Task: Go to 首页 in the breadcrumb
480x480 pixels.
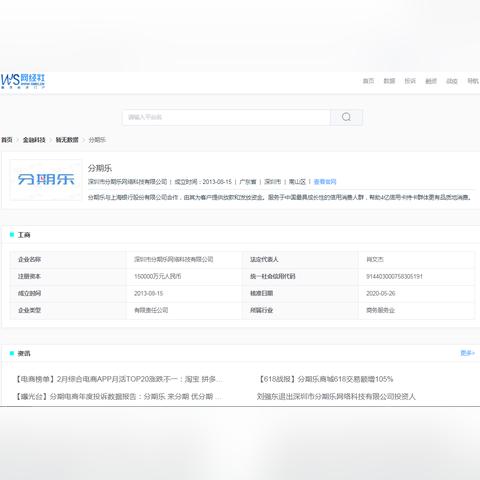Action: click(7, 140)
